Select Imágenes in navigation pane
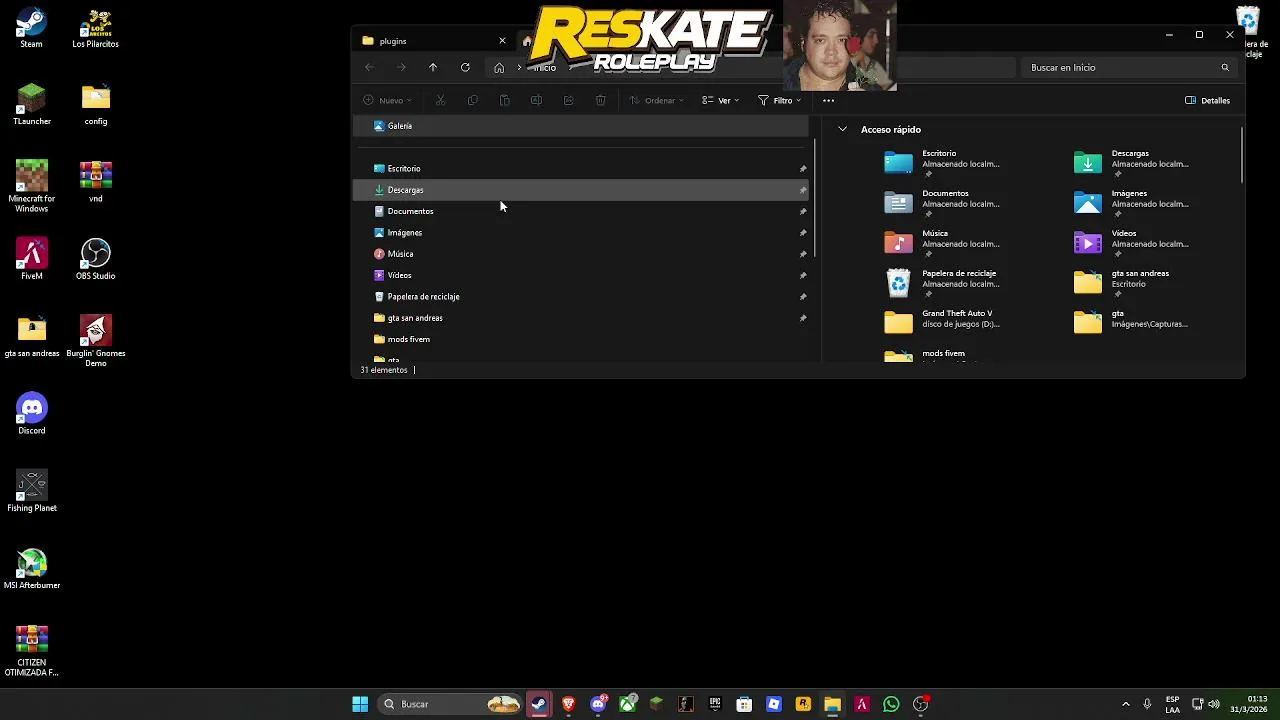1280x720 pixels. click(581, 232)
